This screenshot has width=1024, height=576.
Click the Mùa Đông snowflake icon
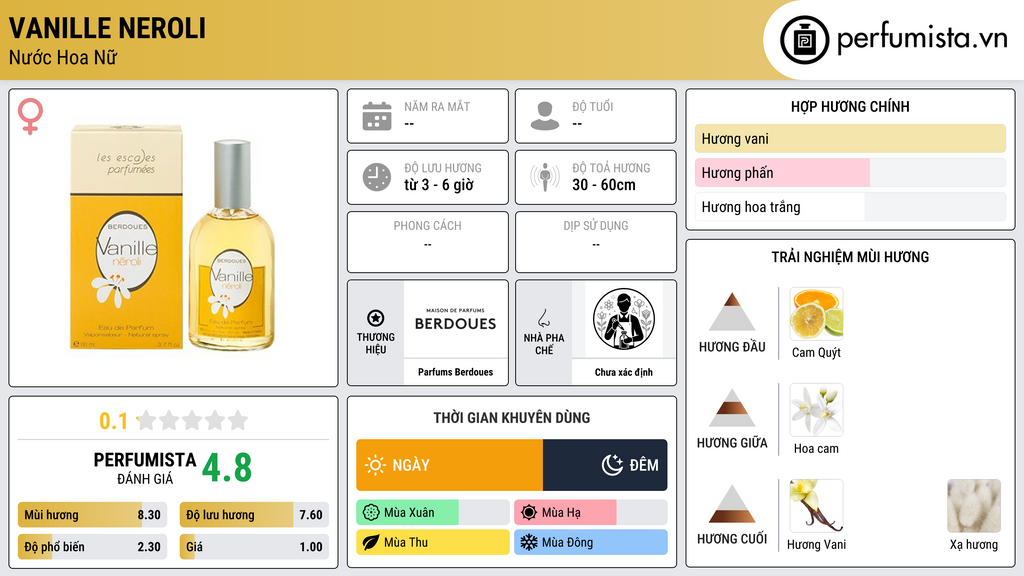[x=529, y=542]
